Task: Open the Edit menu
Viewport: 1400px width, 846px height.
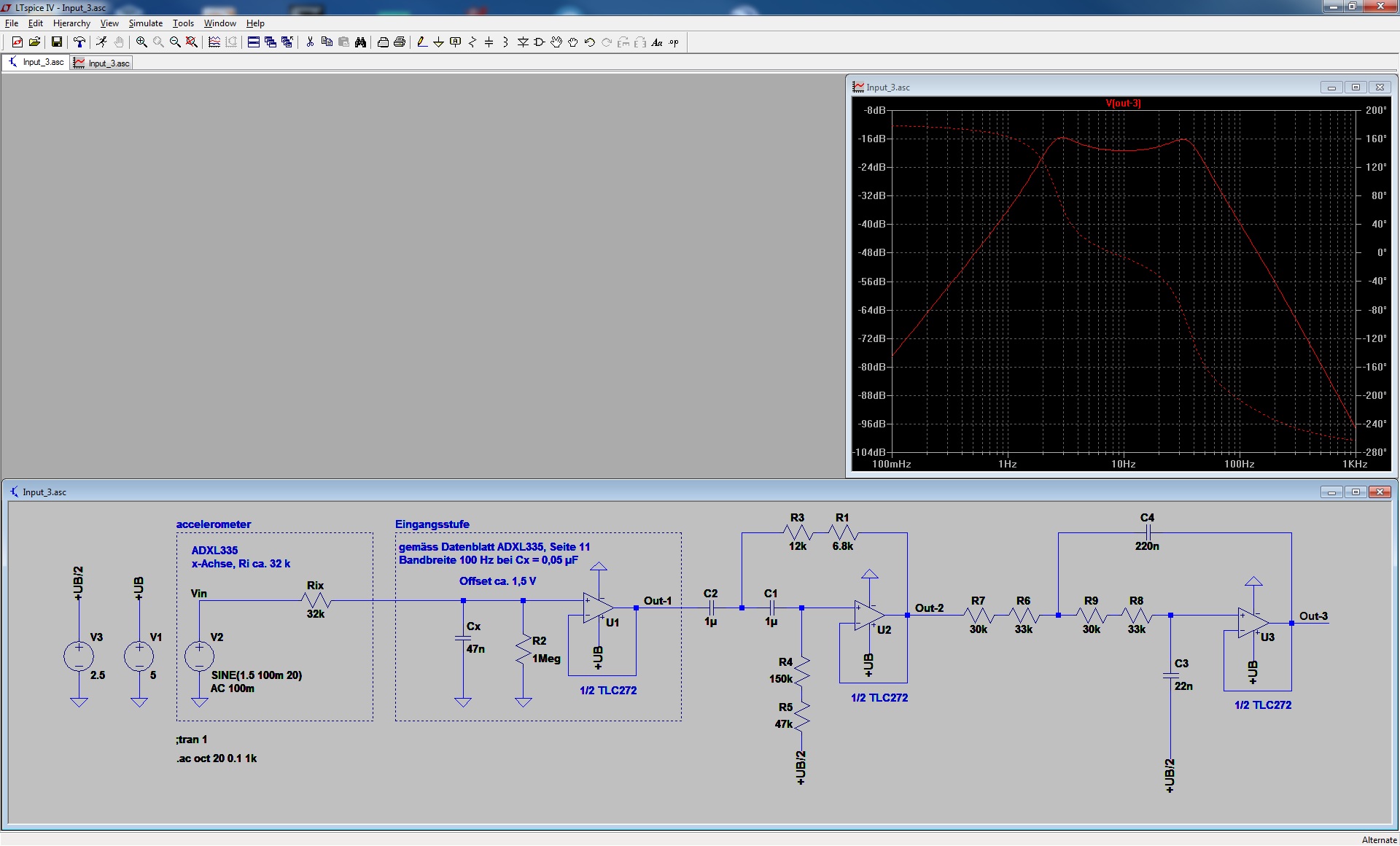Action: (x=36, y=23)
